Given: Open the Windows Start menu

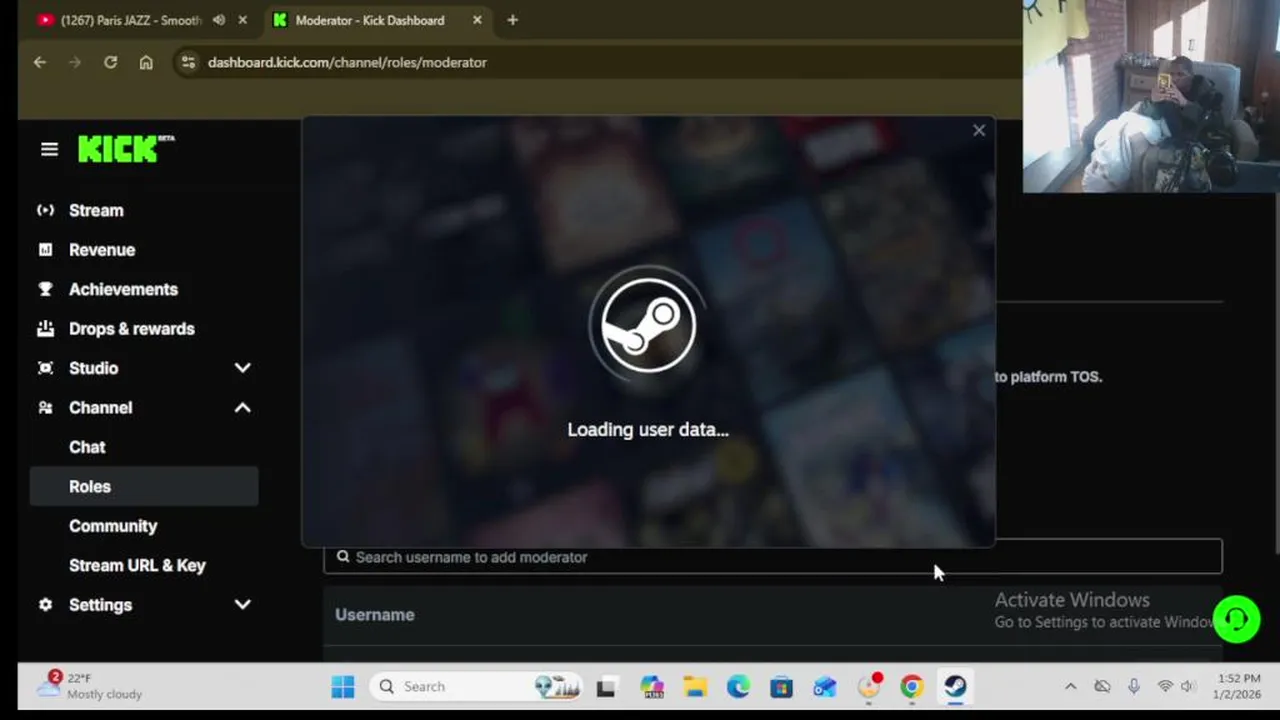Looking at the screenshot, I should pyautogui.click(x=343, y=687).
